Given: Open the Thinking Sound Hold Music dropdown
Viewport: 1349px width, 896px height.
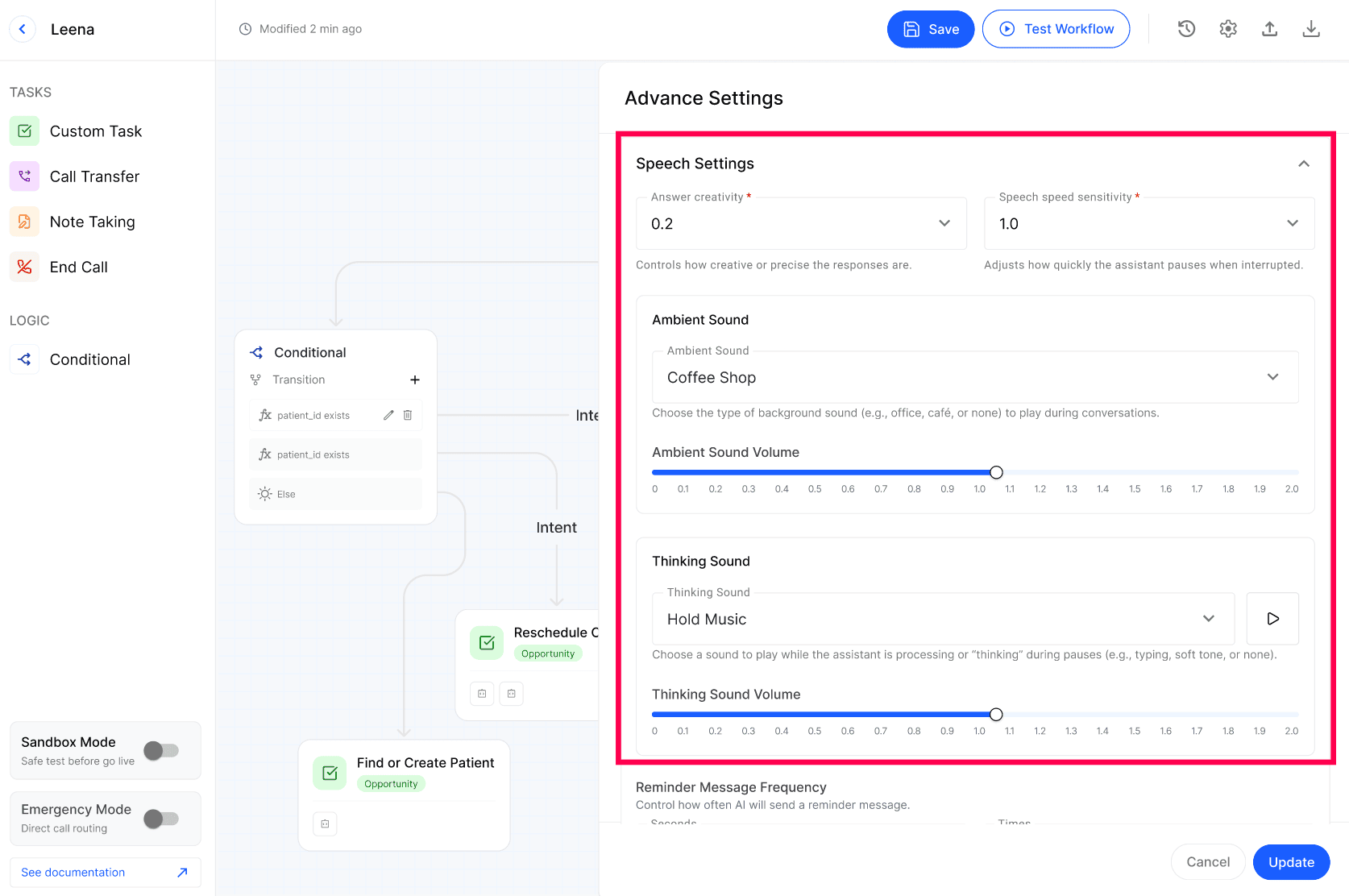Looking at the screenshot, I should 943,619.
